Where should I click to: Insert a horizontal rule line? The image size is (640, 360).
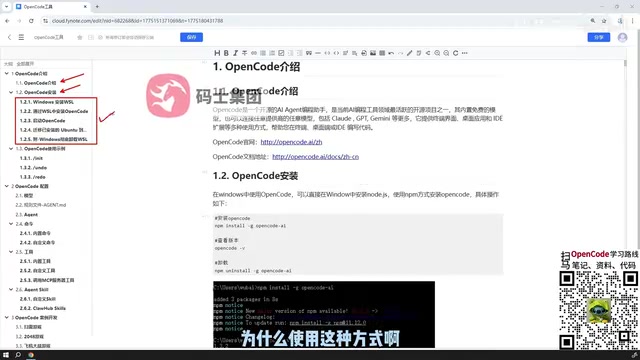click(318, 53)
